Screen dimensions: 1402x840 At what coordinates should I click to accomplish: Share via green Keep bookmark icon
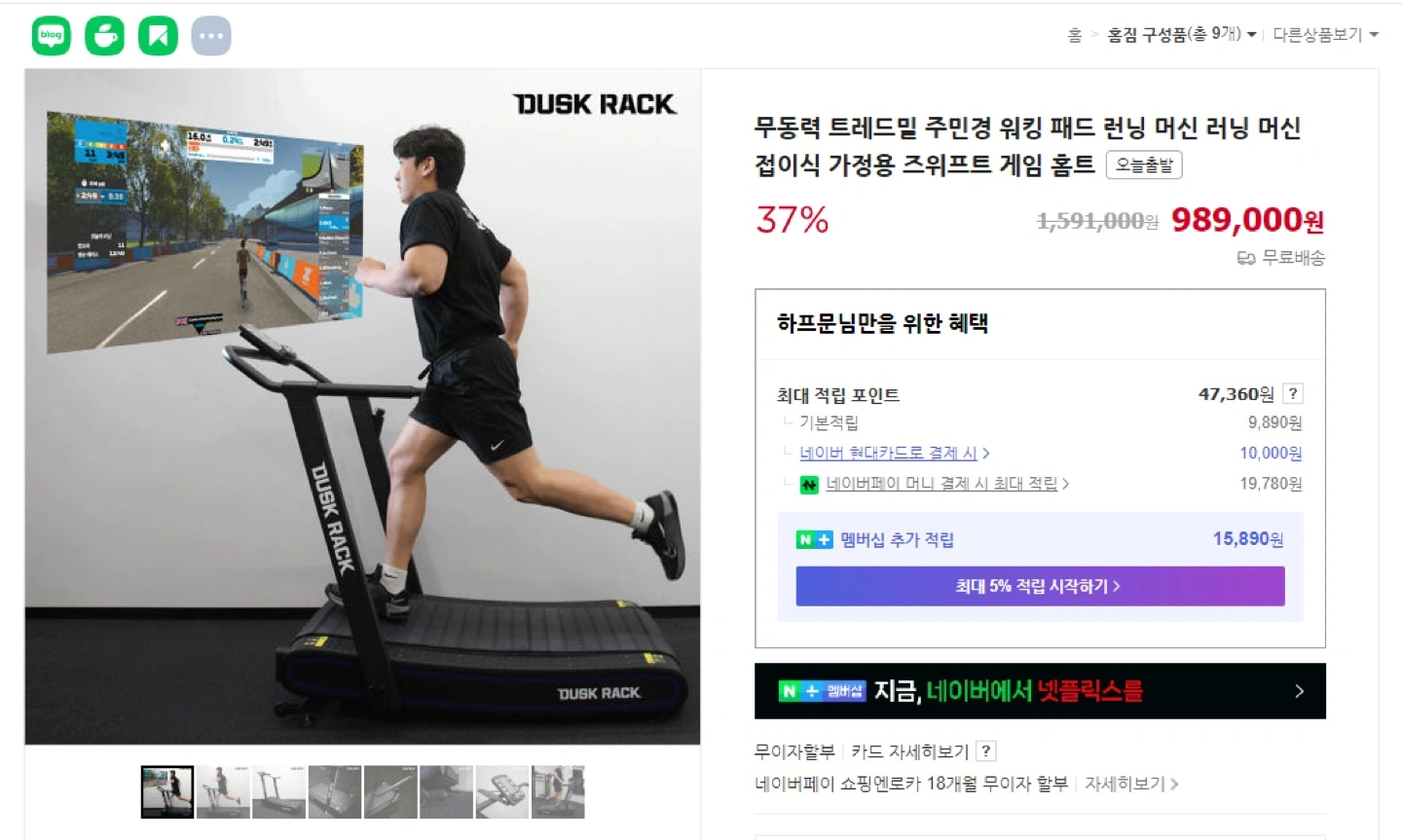point(158,36)
